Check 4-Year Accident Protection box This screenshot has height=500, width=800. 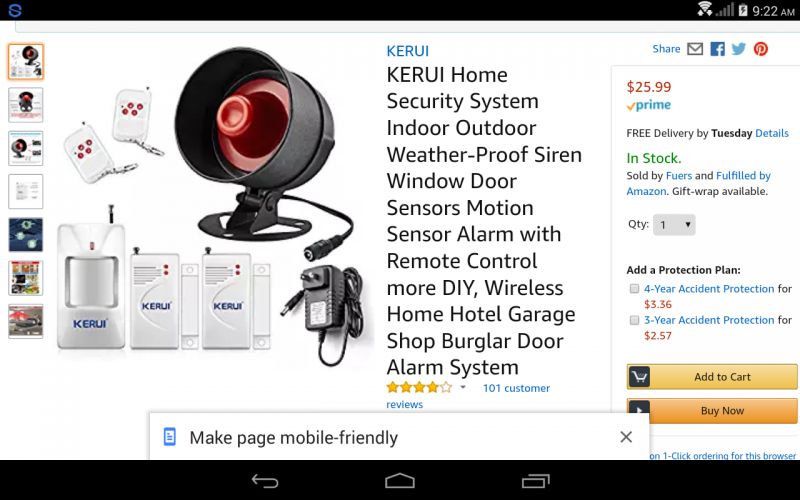click(634, 289)
